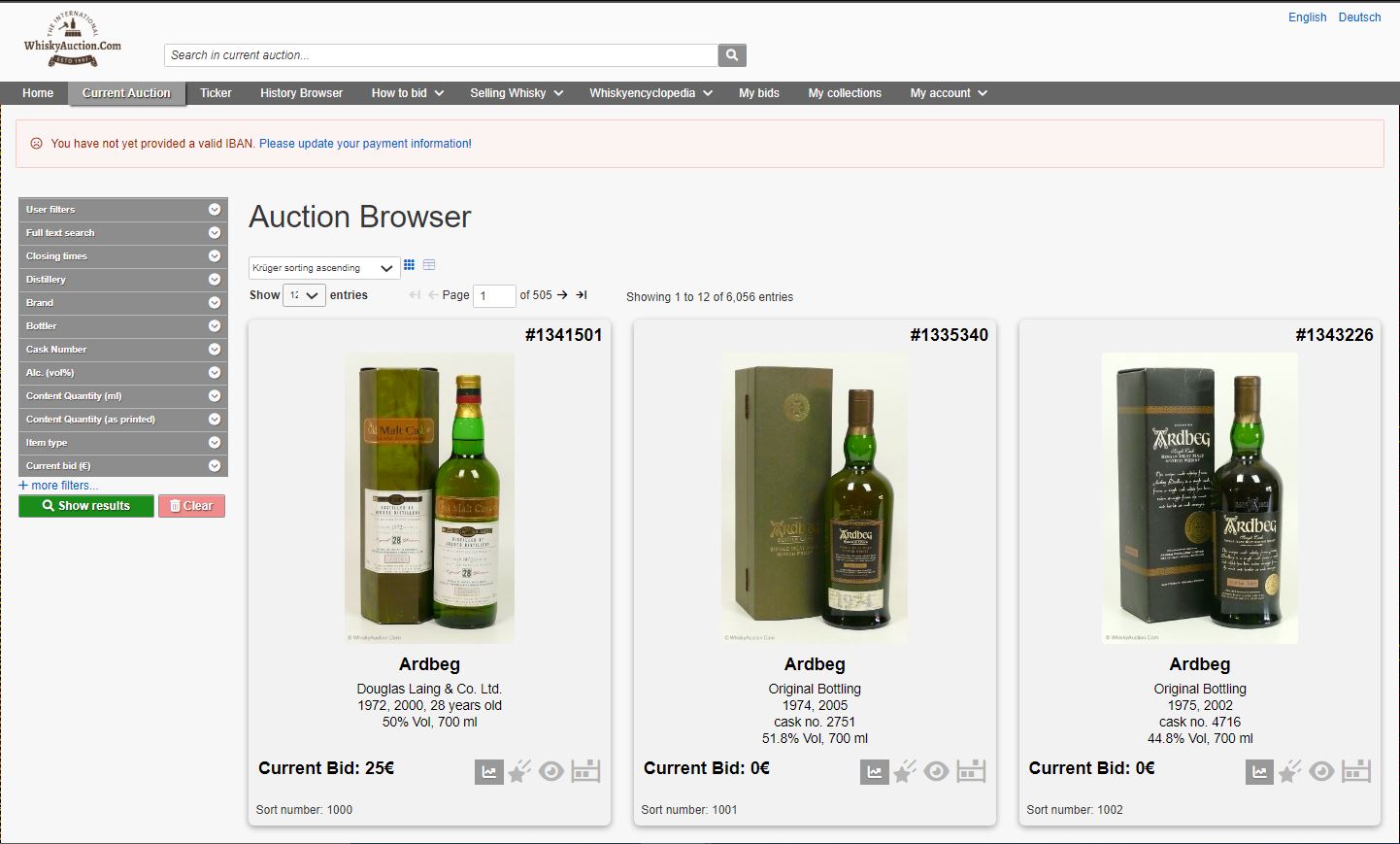The width and height of the screenshot is (1400, 844).
Task: Click shelf collection icon on lot #1343226
Action: 1356,771
